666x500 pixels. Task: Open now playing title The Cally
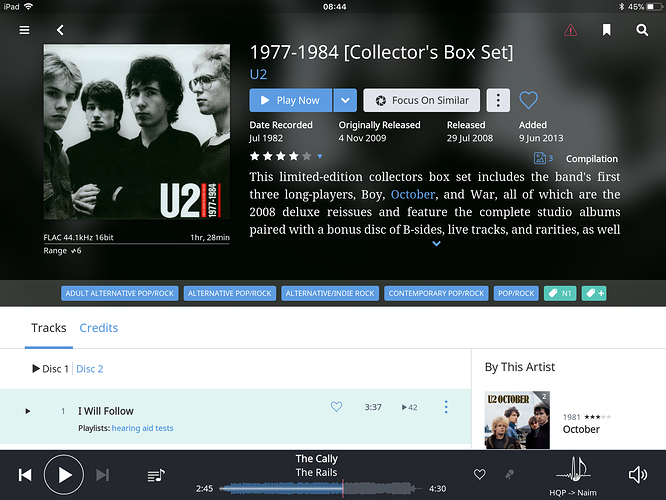(x=316, y=459)
